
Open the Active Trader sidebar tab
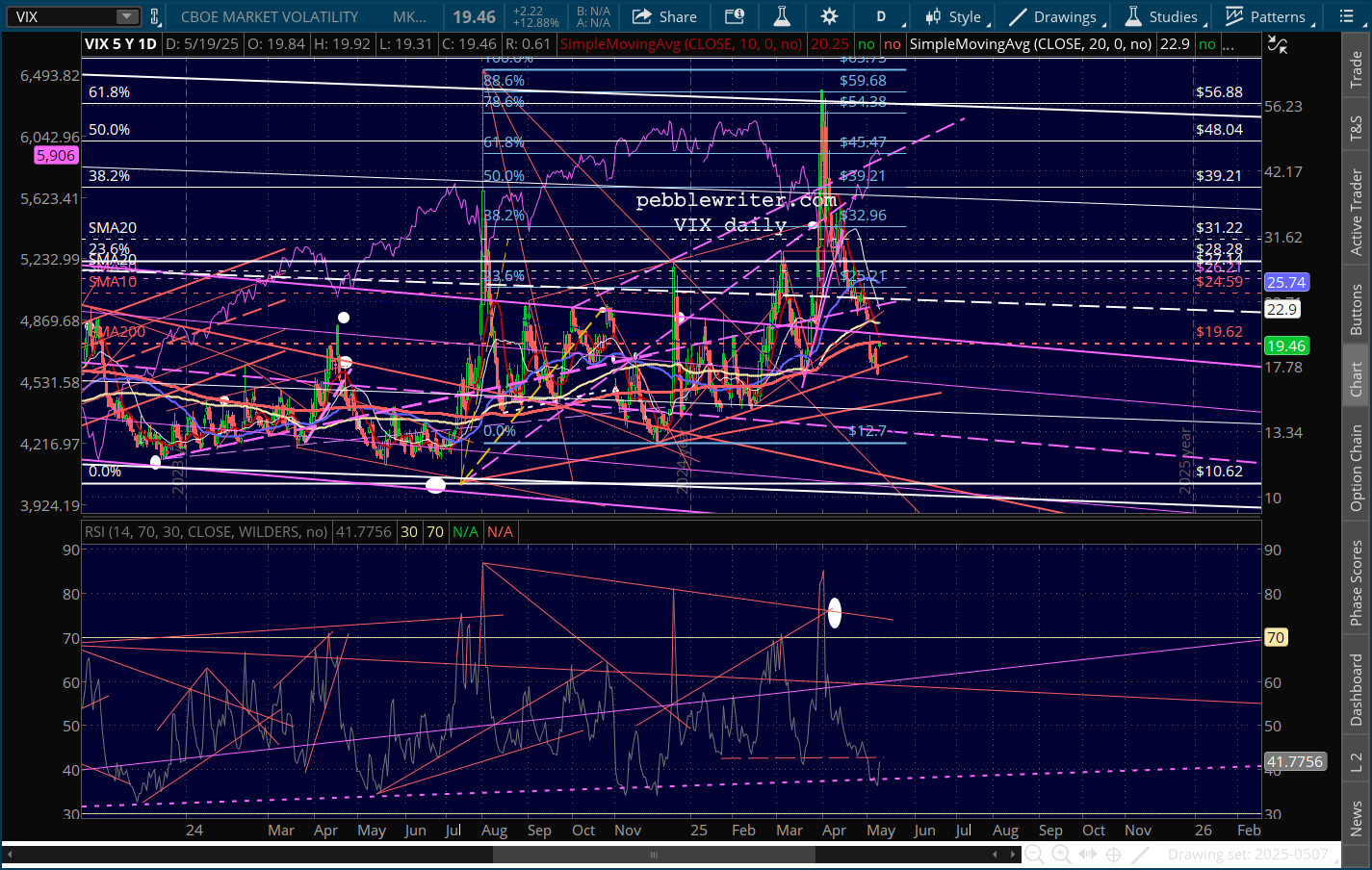pos(1357,212)
